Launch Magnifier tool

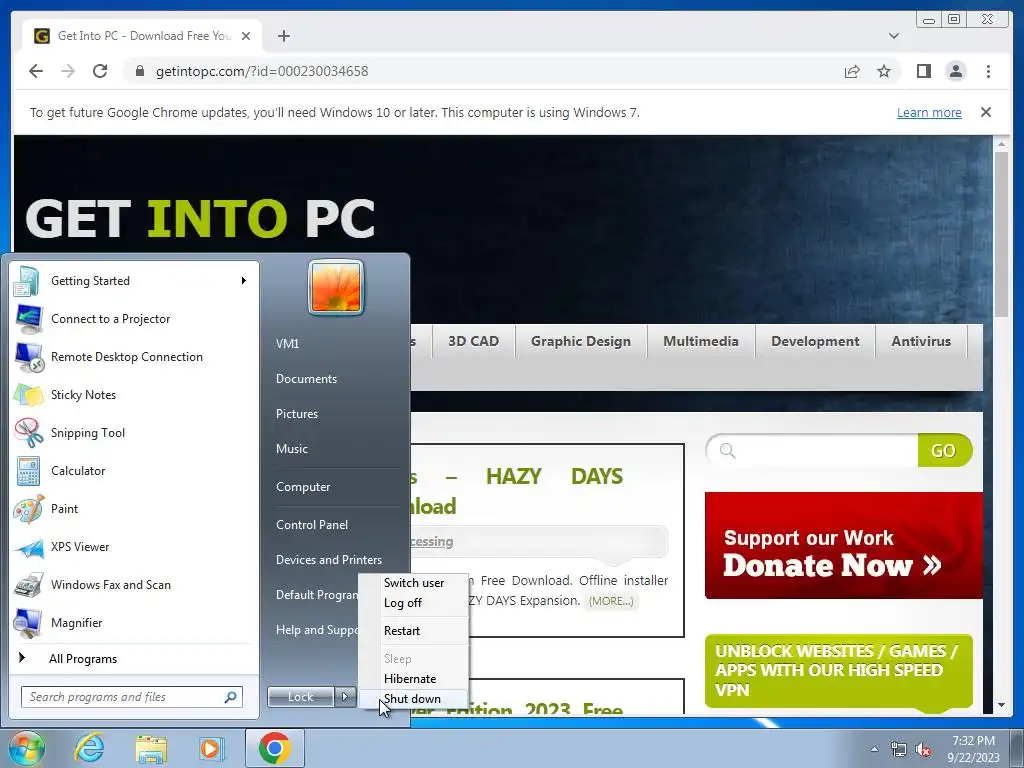[134, 622]
